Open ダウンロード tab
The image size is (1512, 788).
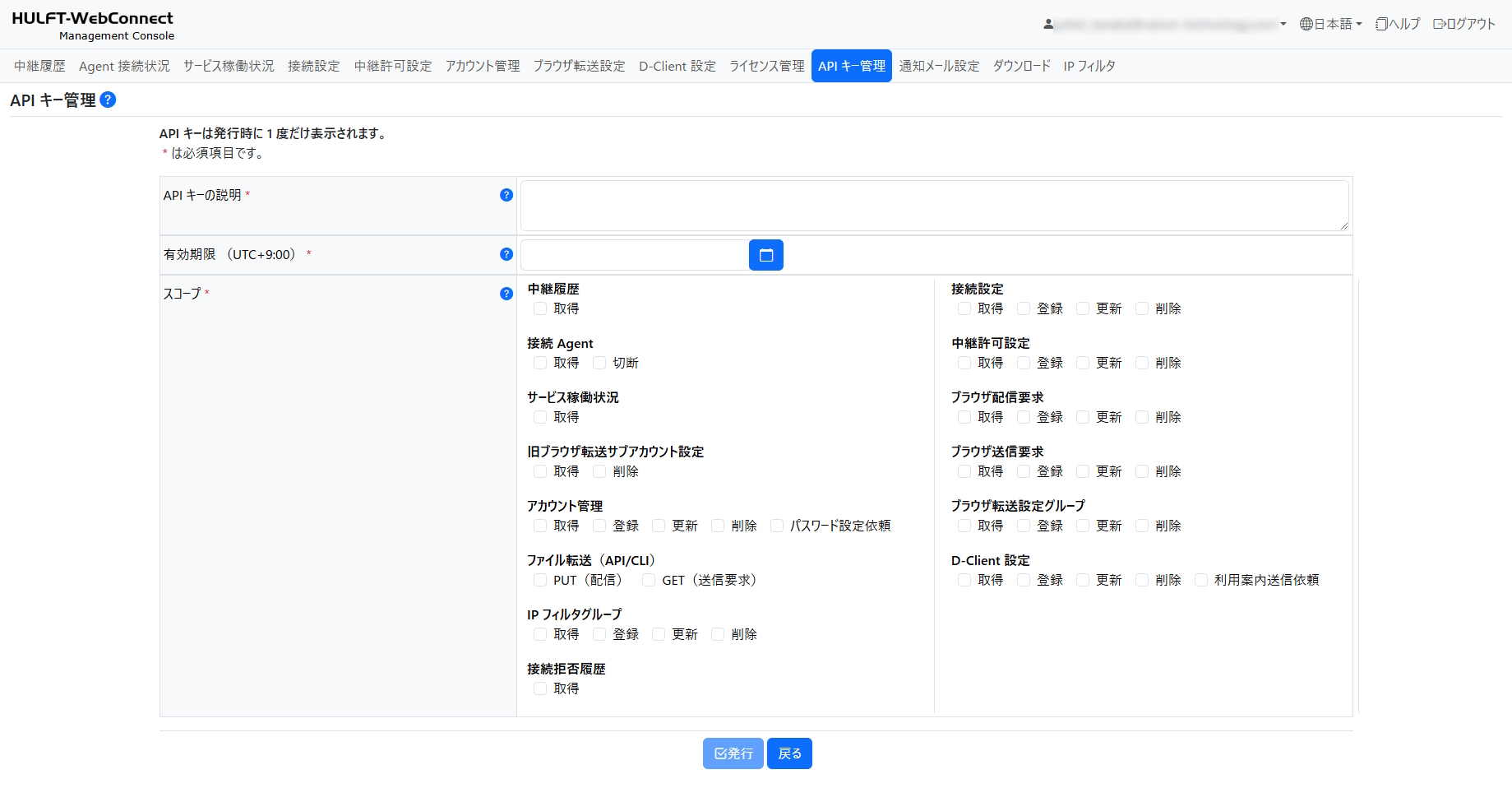pos(1022,66)
